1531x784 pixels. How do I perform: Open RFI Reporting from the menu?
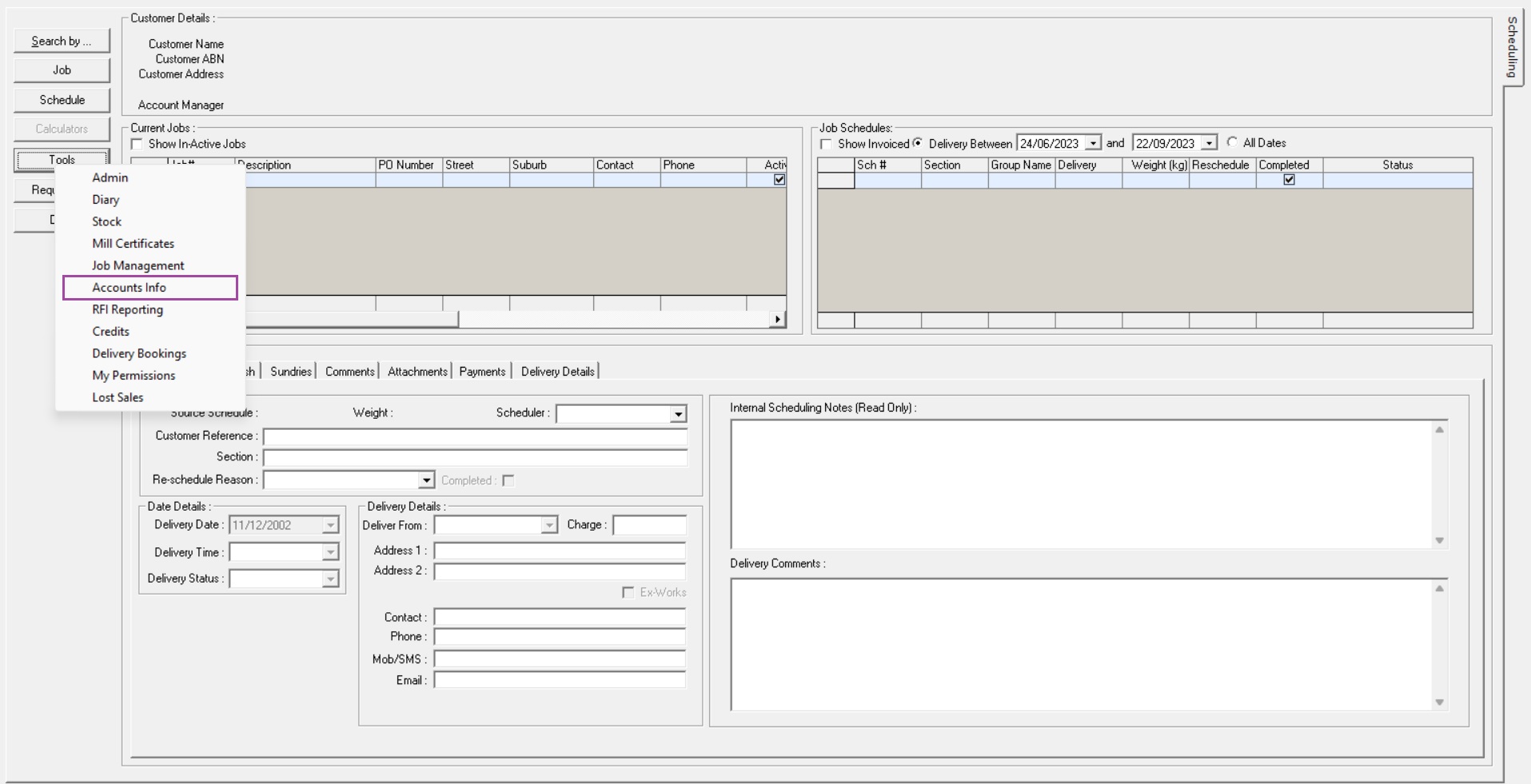(x=127, y=309)
